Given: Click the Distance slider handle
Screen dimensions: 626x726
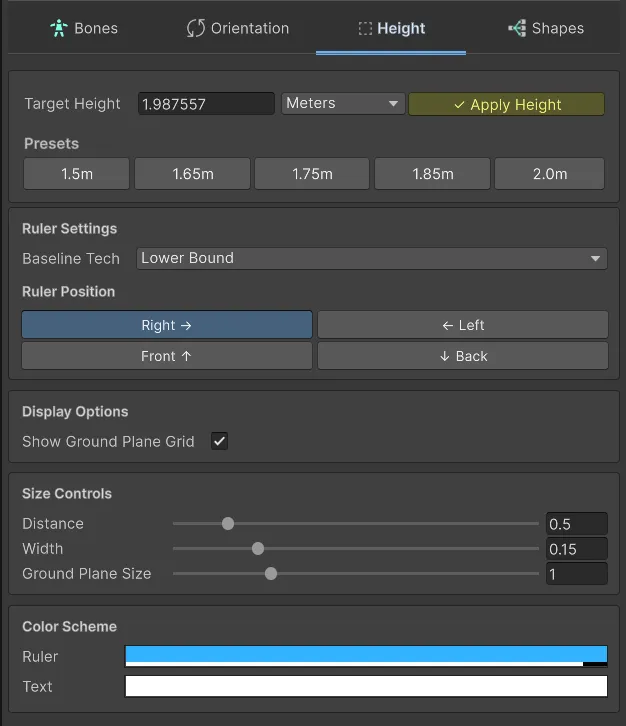Looking at the screenshot, I should pyautogui.click(x=228, y=524).
